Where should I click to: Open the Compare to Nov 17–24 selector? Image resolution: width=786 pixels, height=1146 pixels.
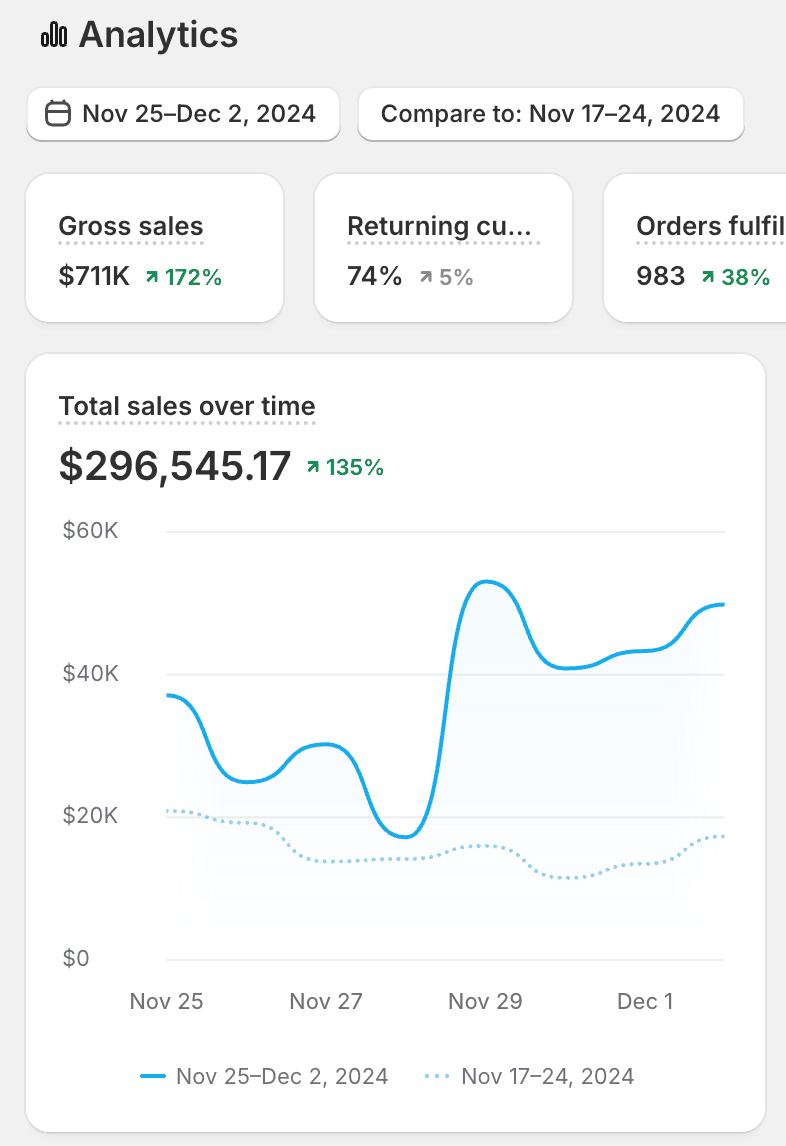[550, 114]
